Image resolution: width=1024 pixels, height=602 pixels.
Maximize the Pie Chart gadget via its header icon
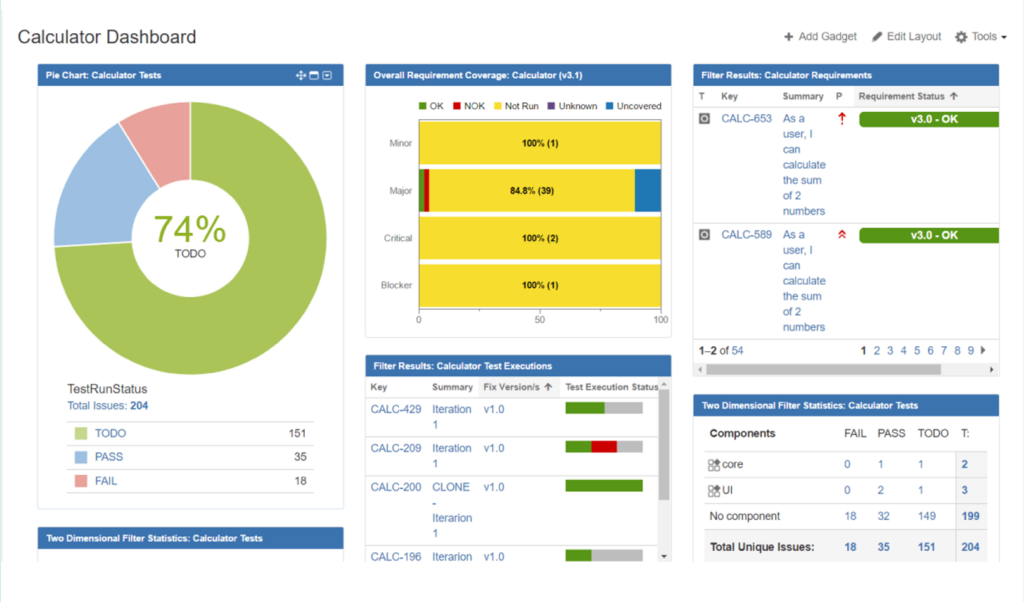[x=313, y=75]
